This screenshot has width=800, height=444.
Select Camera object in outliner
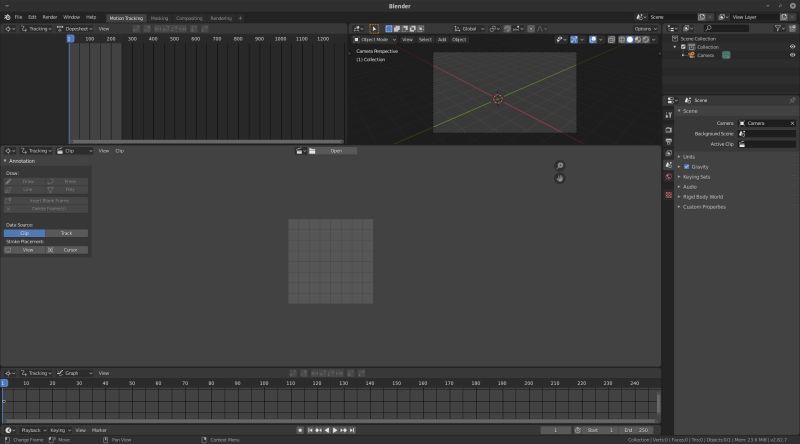706,55
